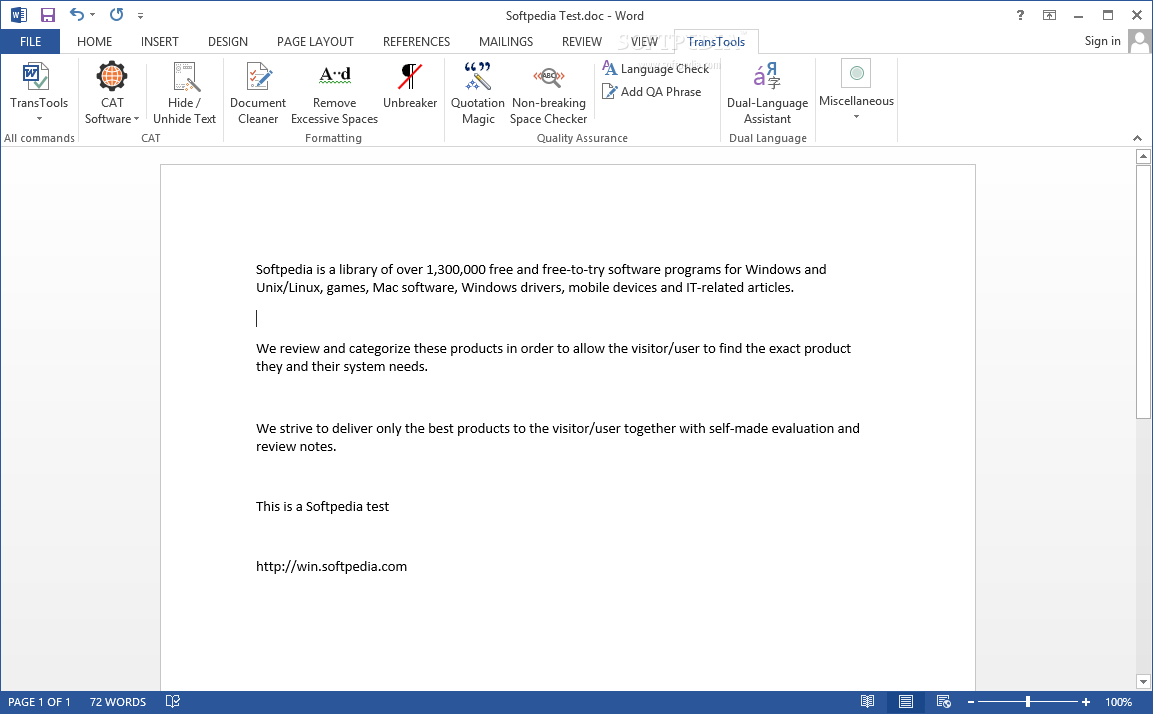The image size is (1153, 714).
Task: Switch to Print Layout view
Action: pyautogui.click(x=906, y=702)
